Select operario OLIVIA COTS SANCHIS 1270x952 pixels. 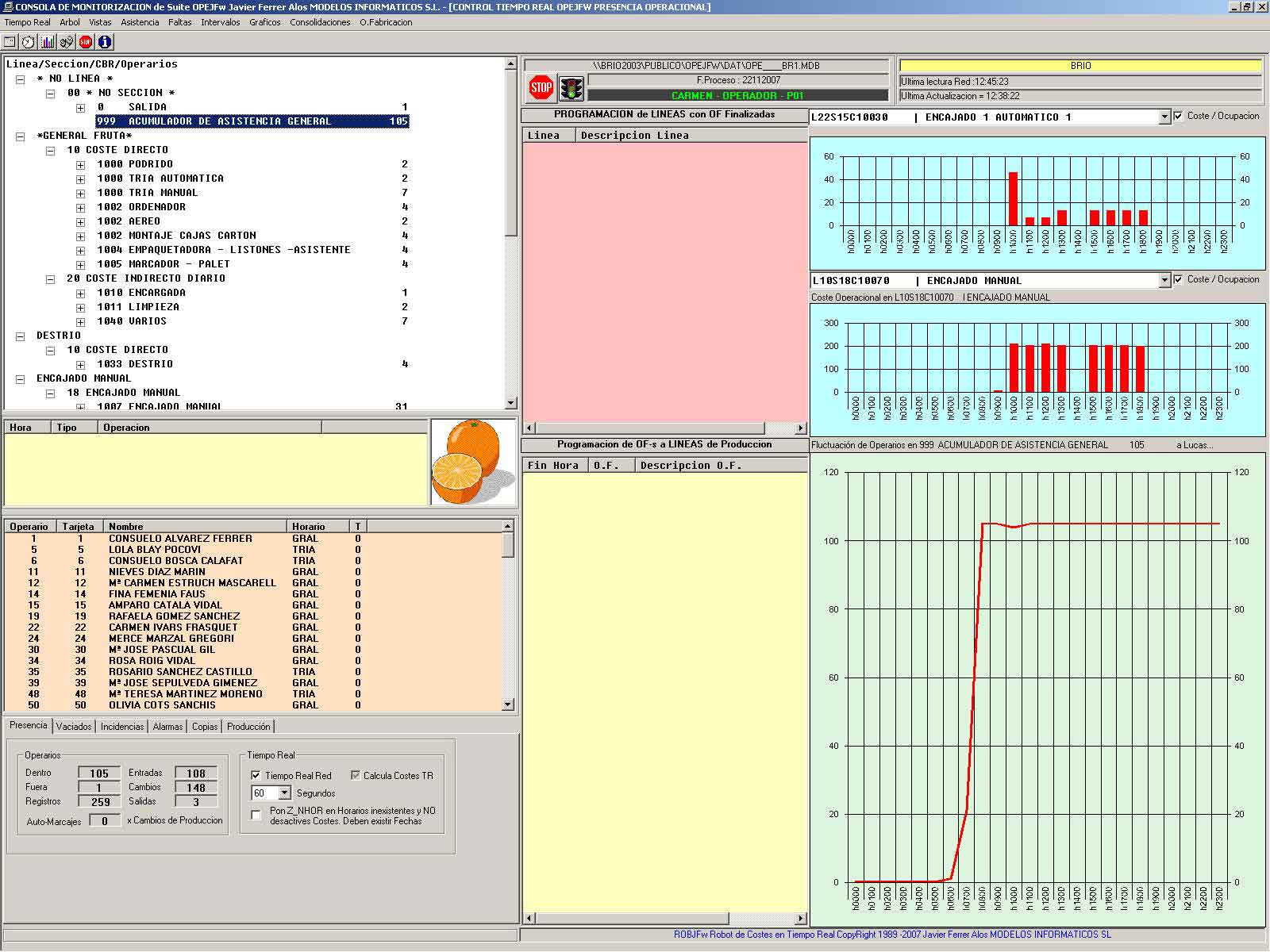point(253,705)
